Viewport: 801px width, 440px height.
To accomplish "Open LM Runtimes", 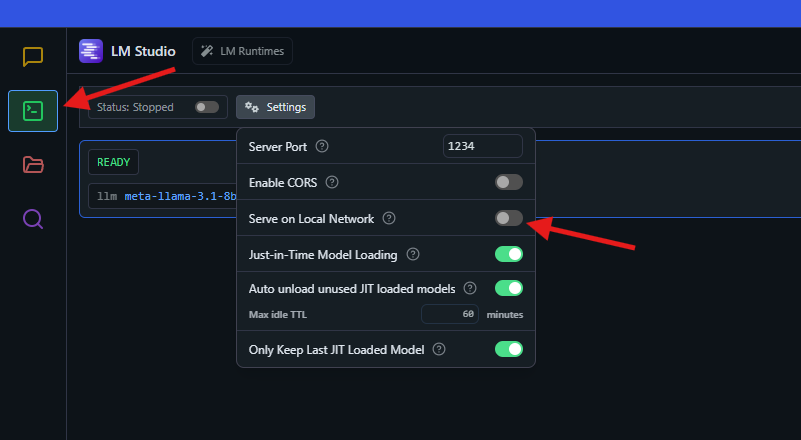I will pos(242,51).
